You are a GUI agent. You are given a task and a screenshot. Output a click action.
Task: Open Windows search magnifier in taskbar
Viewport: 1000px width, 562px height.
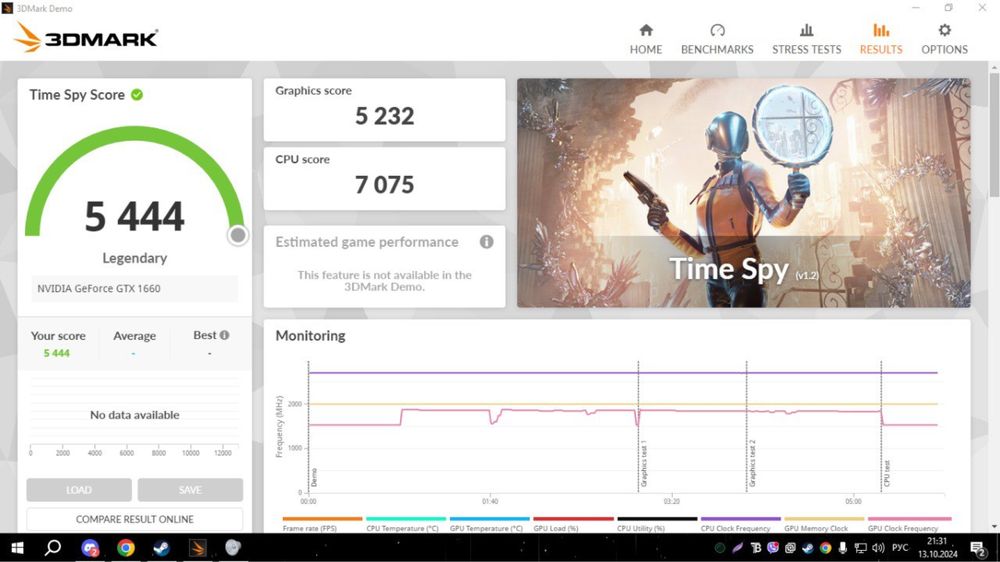coord(53,547)
